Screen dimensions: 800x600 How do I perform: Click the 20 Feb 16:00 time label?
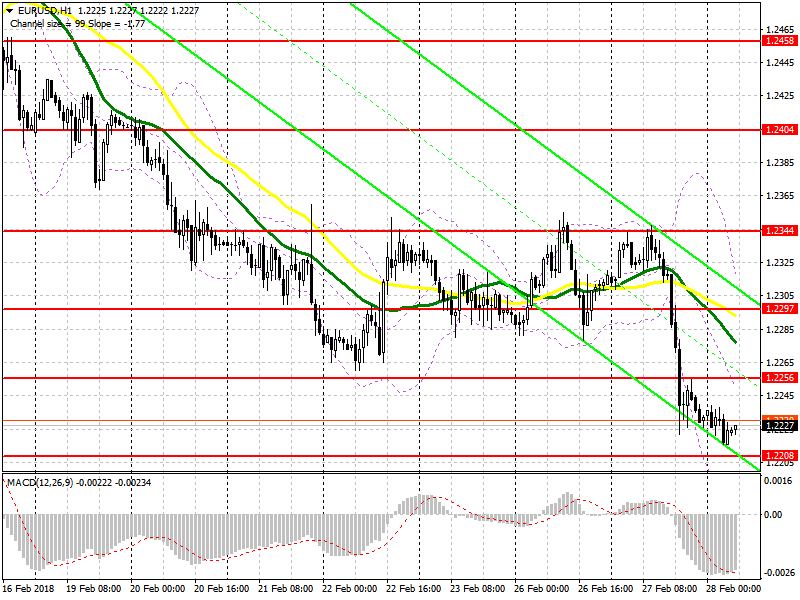pyautogui.click(x=222, y=589)
